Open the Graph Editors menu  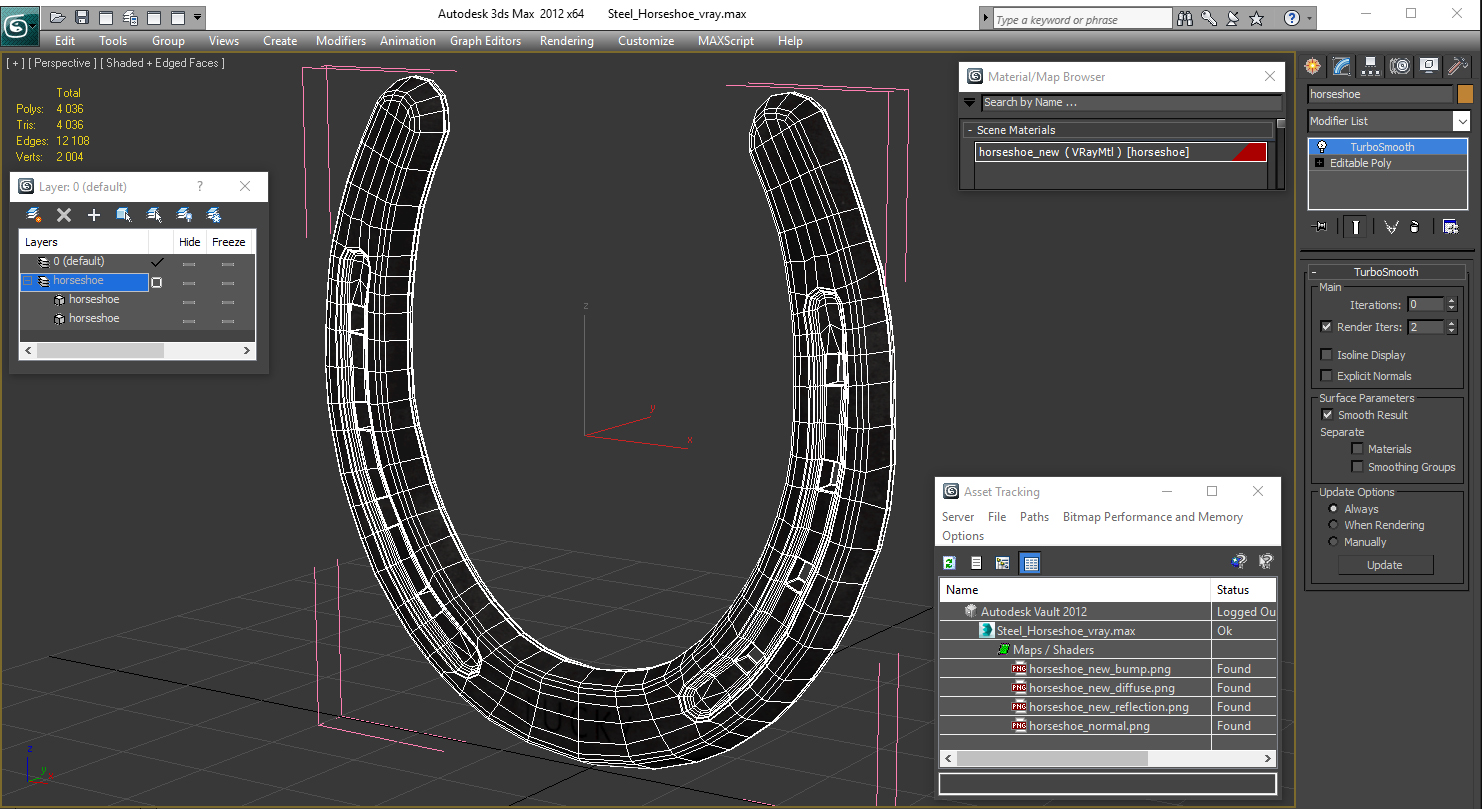(485, 41)
